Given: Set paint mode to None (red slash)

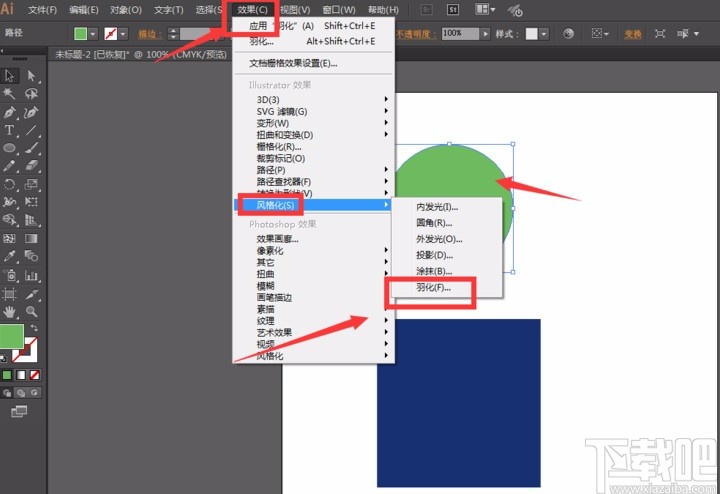Looking at the screenshot, I should pos(34,375).
